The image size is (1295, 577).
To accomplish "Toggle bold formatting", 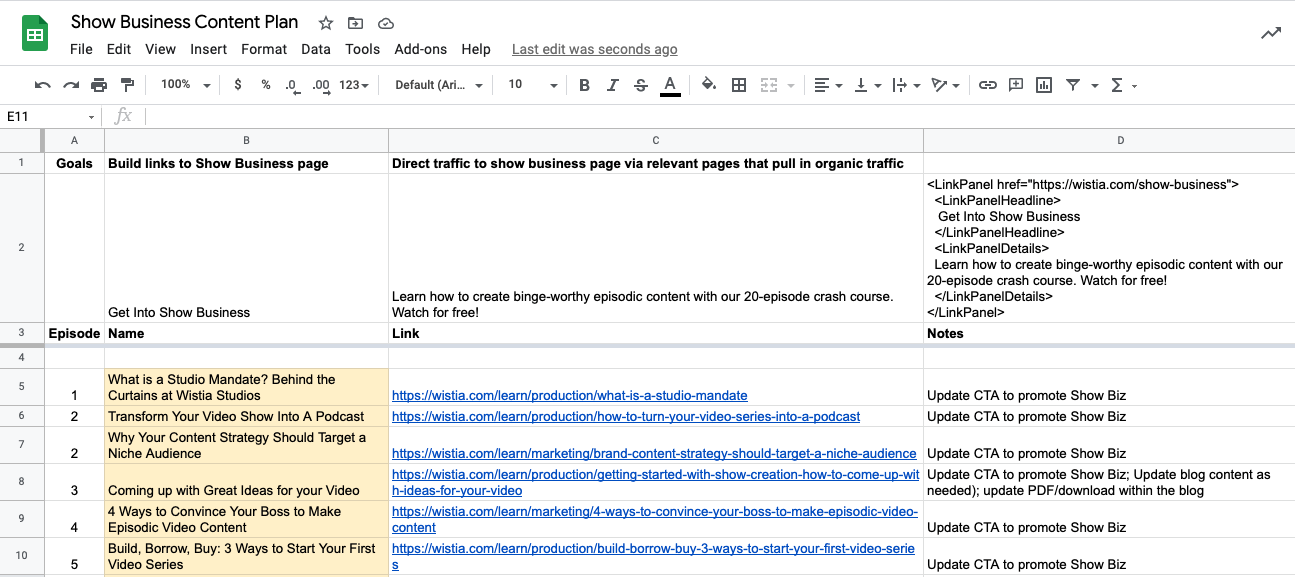I will (585, 85).
